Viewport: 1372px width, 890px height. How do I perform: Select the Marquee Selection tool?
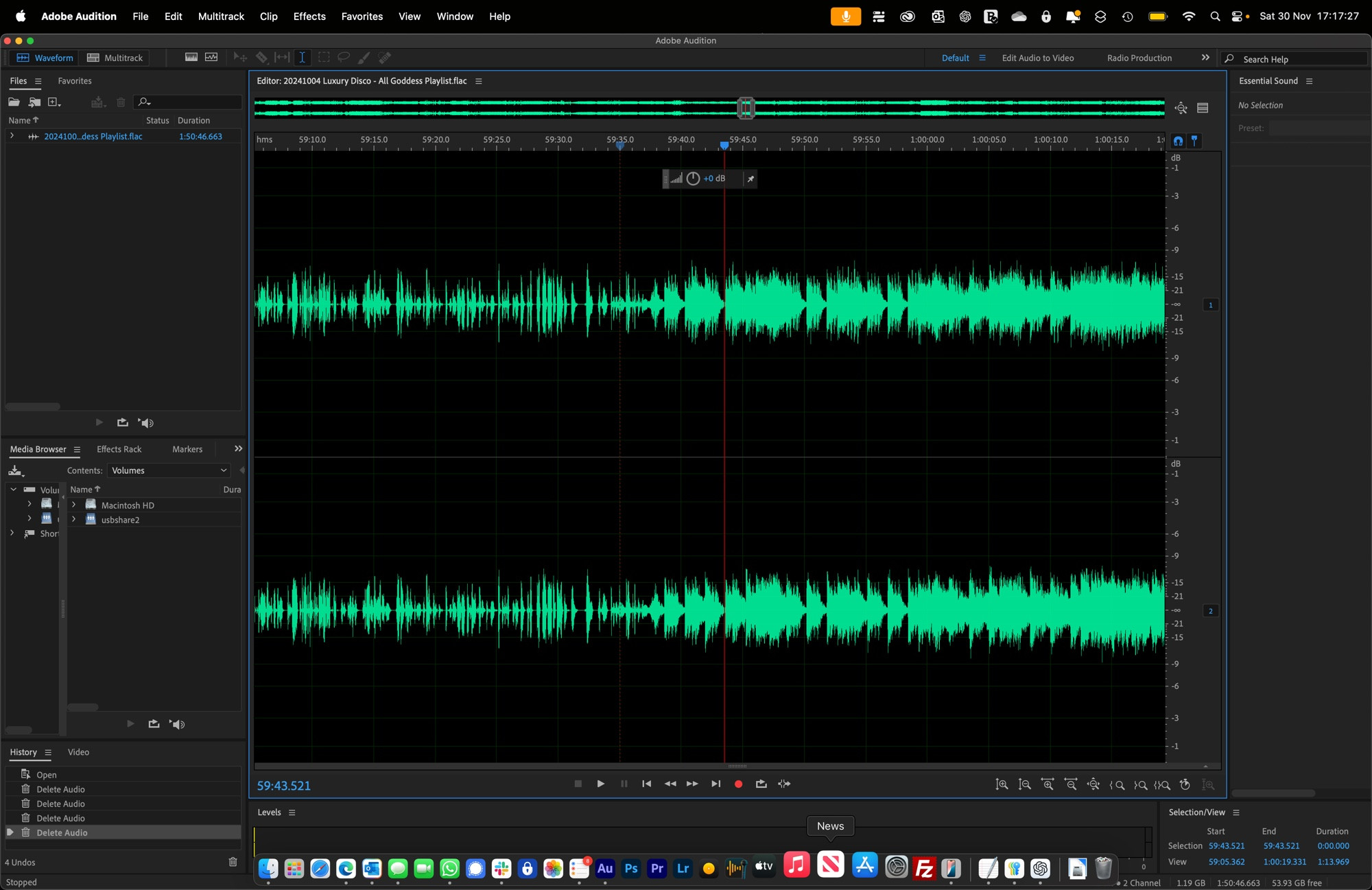324,58
